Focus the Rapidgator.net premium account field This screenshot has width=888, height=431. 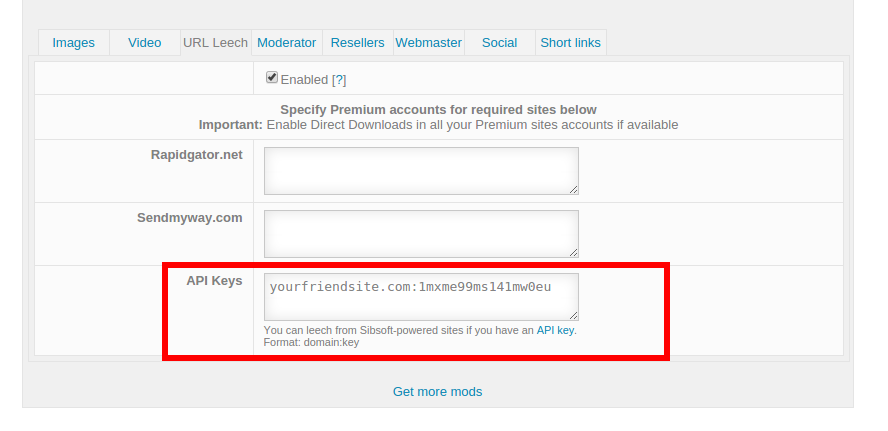click(x=420, y=171)
